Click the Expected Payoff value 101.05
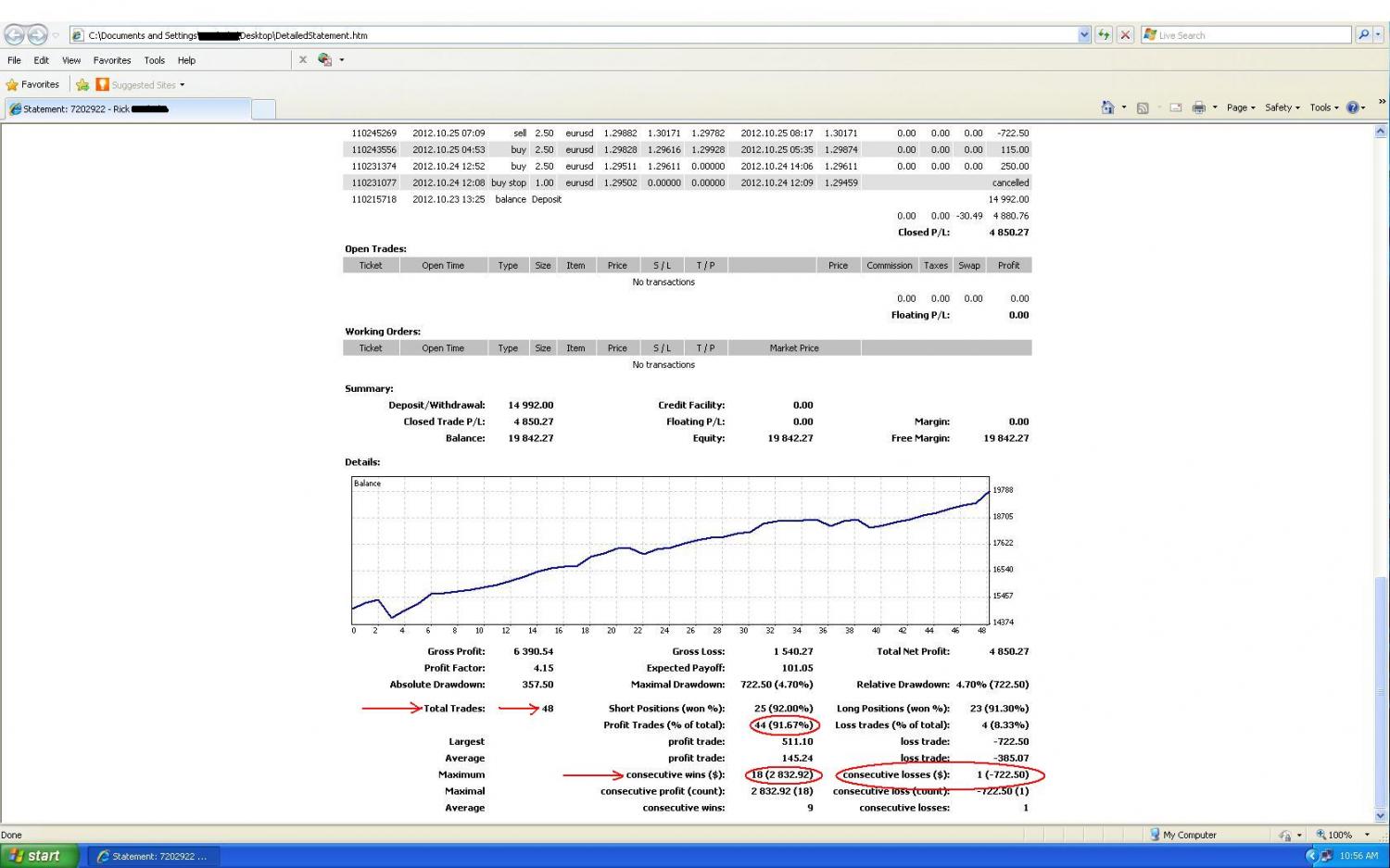This screenshot has height=868, width=1390. point(797,668)
